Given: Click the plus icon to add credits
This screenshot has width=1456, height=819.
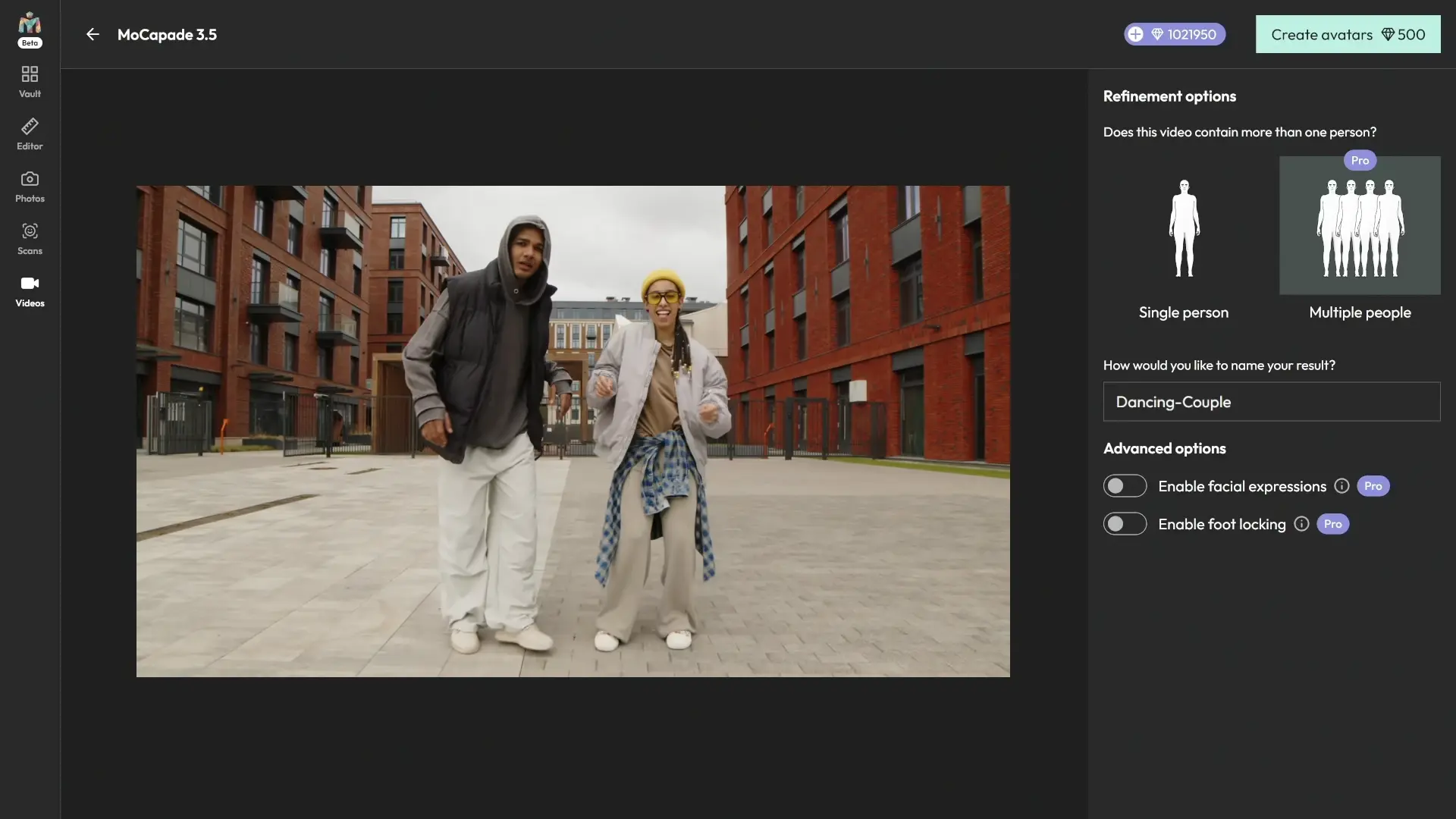Looking at the screenshot, I should point(1135,34).
